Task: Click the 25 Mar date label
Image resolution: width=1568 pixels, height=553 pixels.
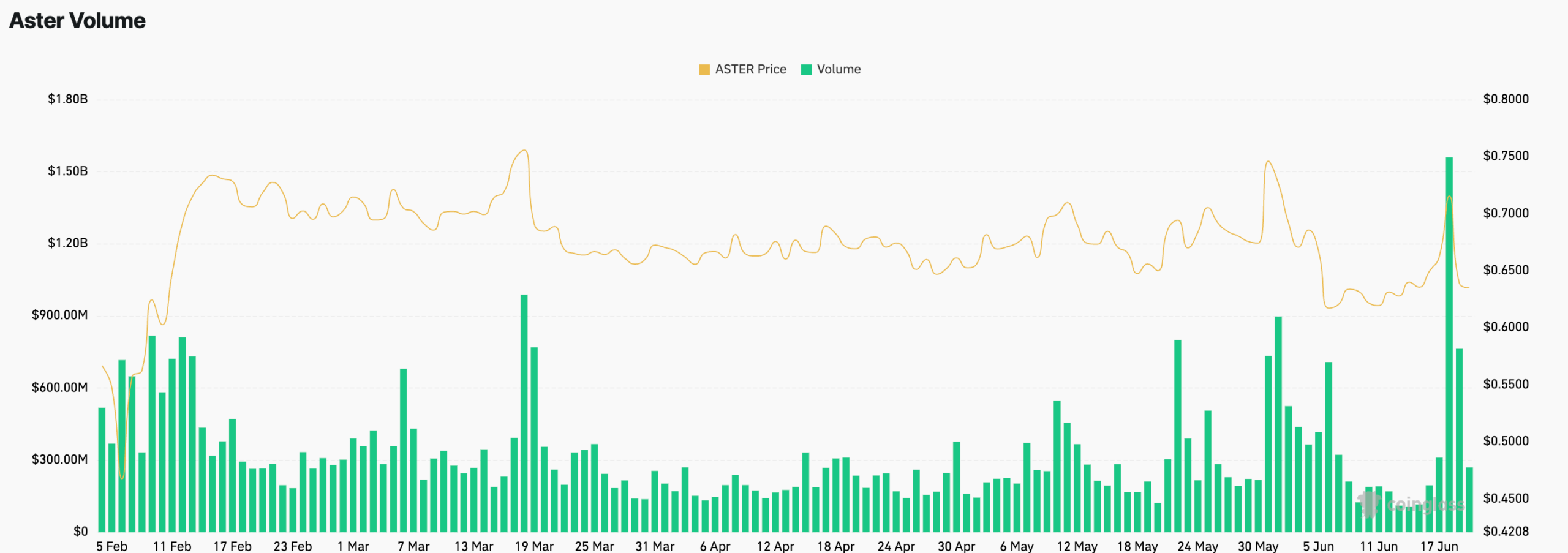Action: pos(595,546)
